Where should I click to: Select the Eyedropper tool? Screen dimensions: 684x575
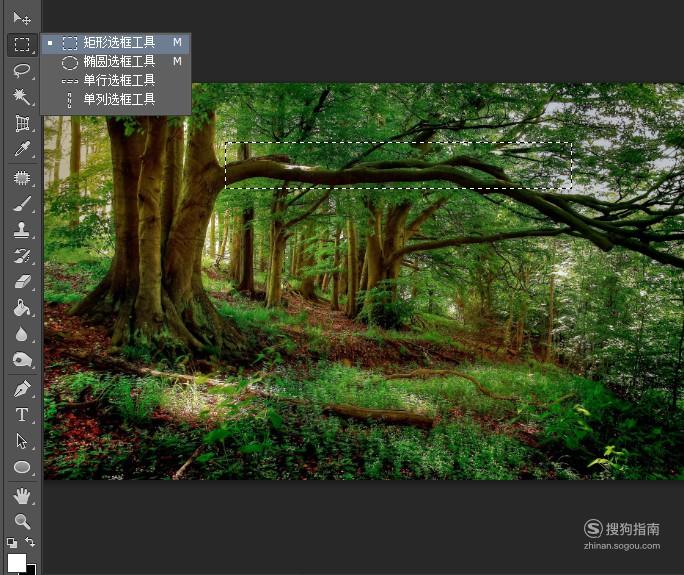coord(21,149)
